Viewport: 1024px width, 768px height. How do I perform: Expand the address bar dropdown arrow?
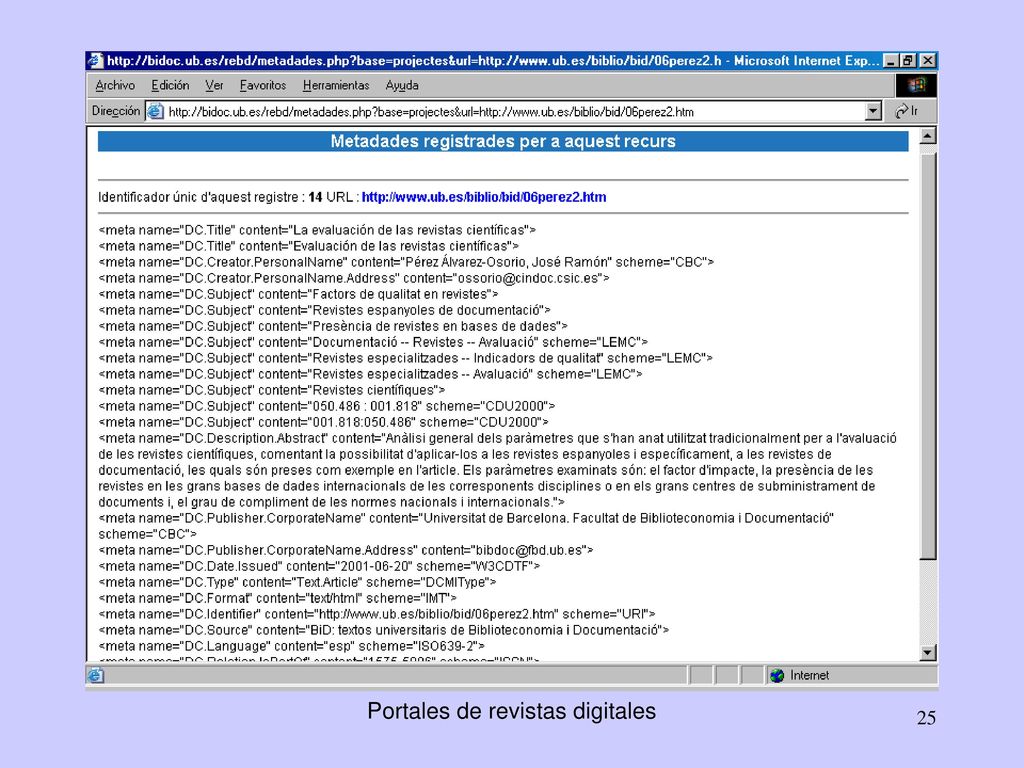[x=873, y=112]
